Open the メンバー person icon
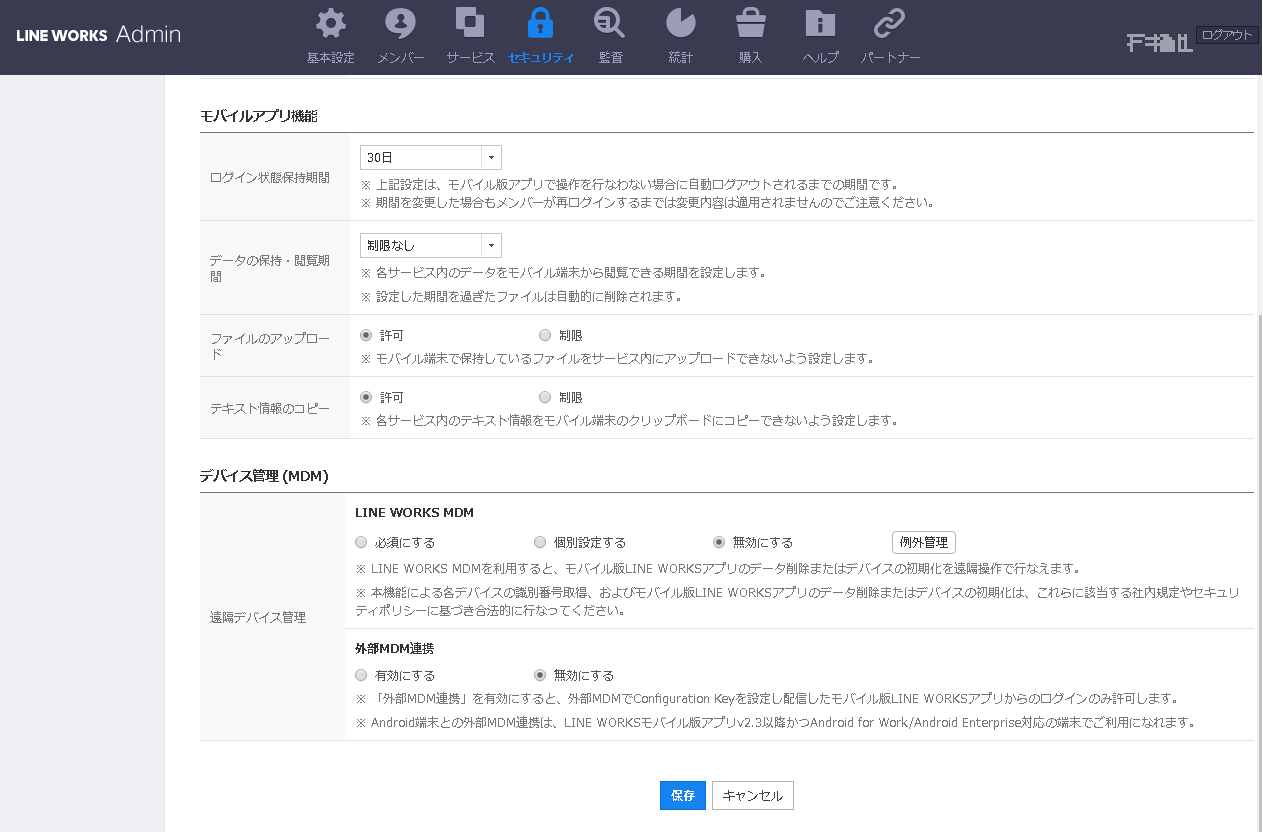 pyautogui.click(x=400, y=24)
